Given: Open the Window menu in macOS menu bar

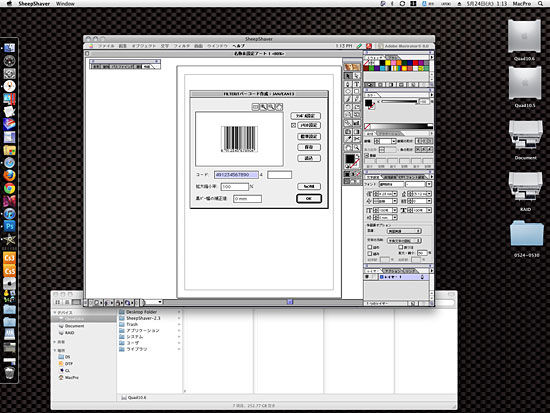Looking at the screenshot, I should pyautogui.click(x=65, y=4).
